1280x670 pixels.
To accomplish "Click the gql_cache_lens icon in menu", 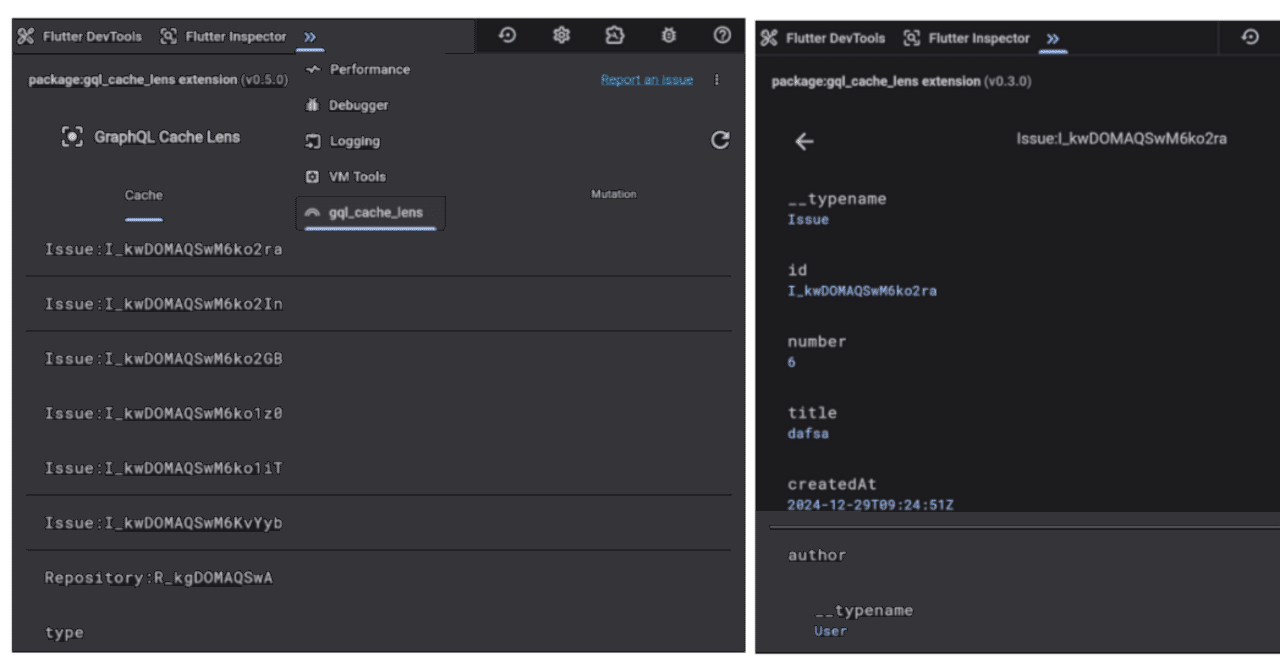I will [313, 212].
